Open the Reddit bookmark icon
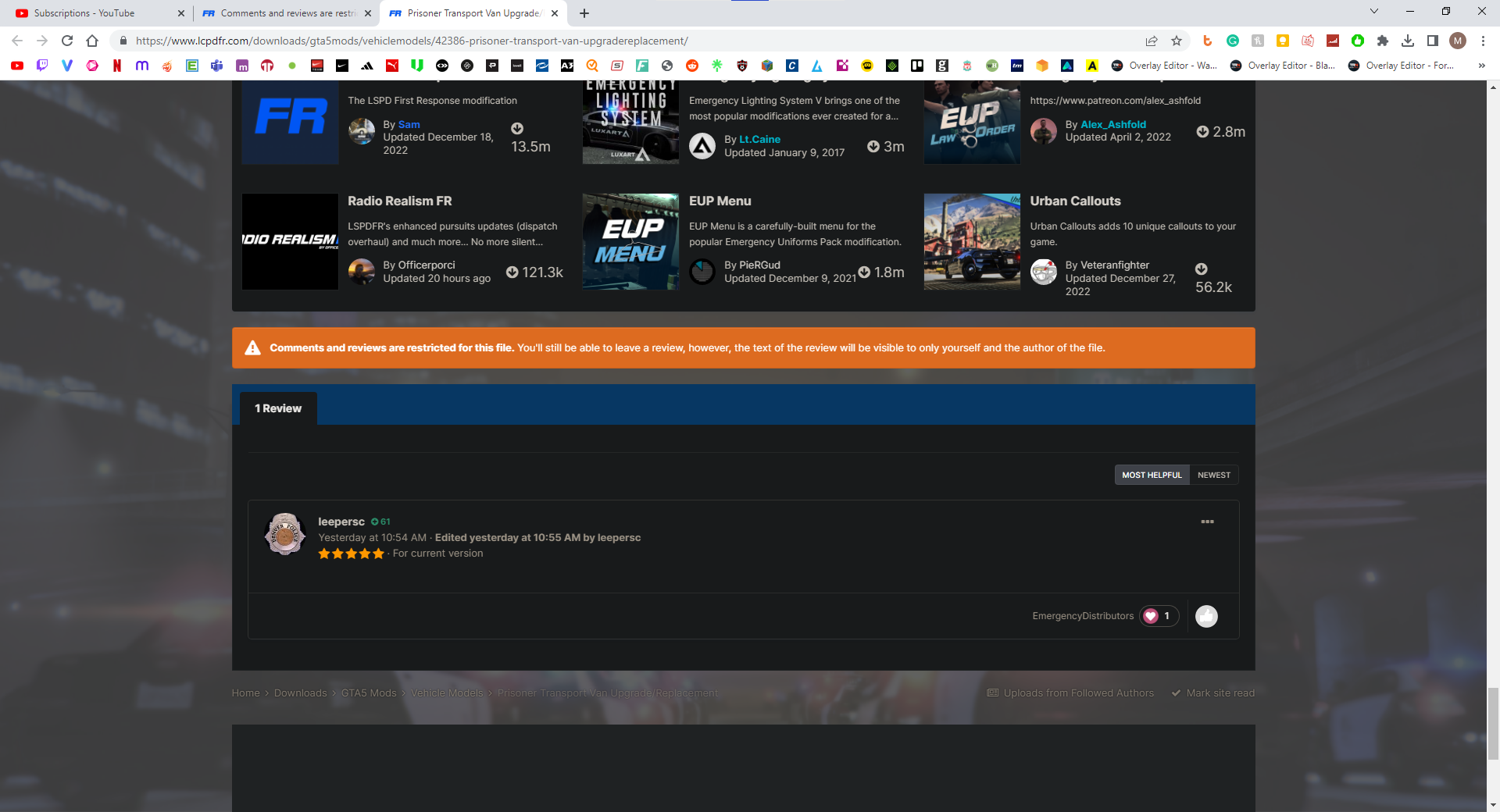Viewport: 1500px width, 812px height. [692, 66]
